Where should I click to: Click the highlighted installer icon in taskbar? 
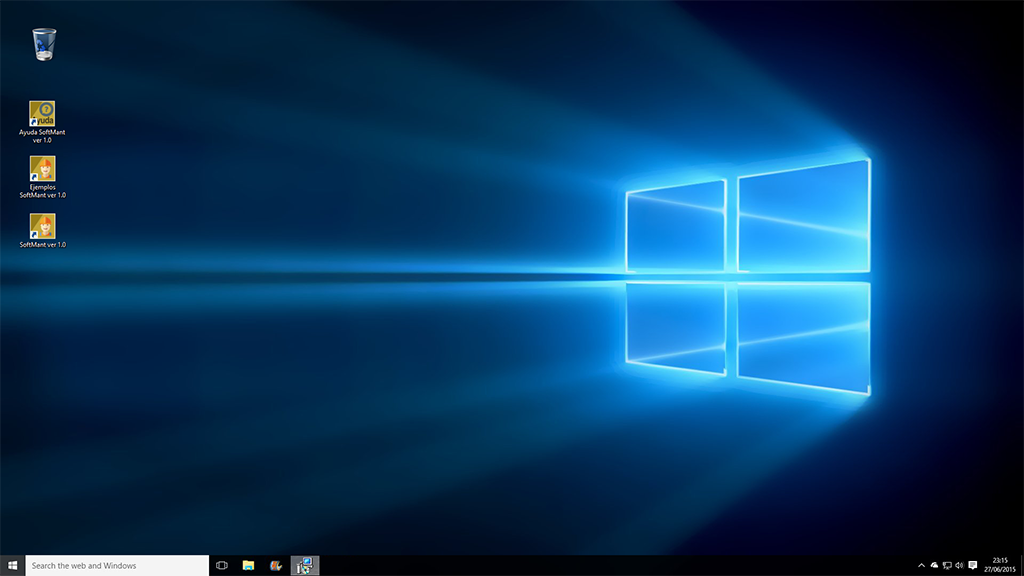305,565
